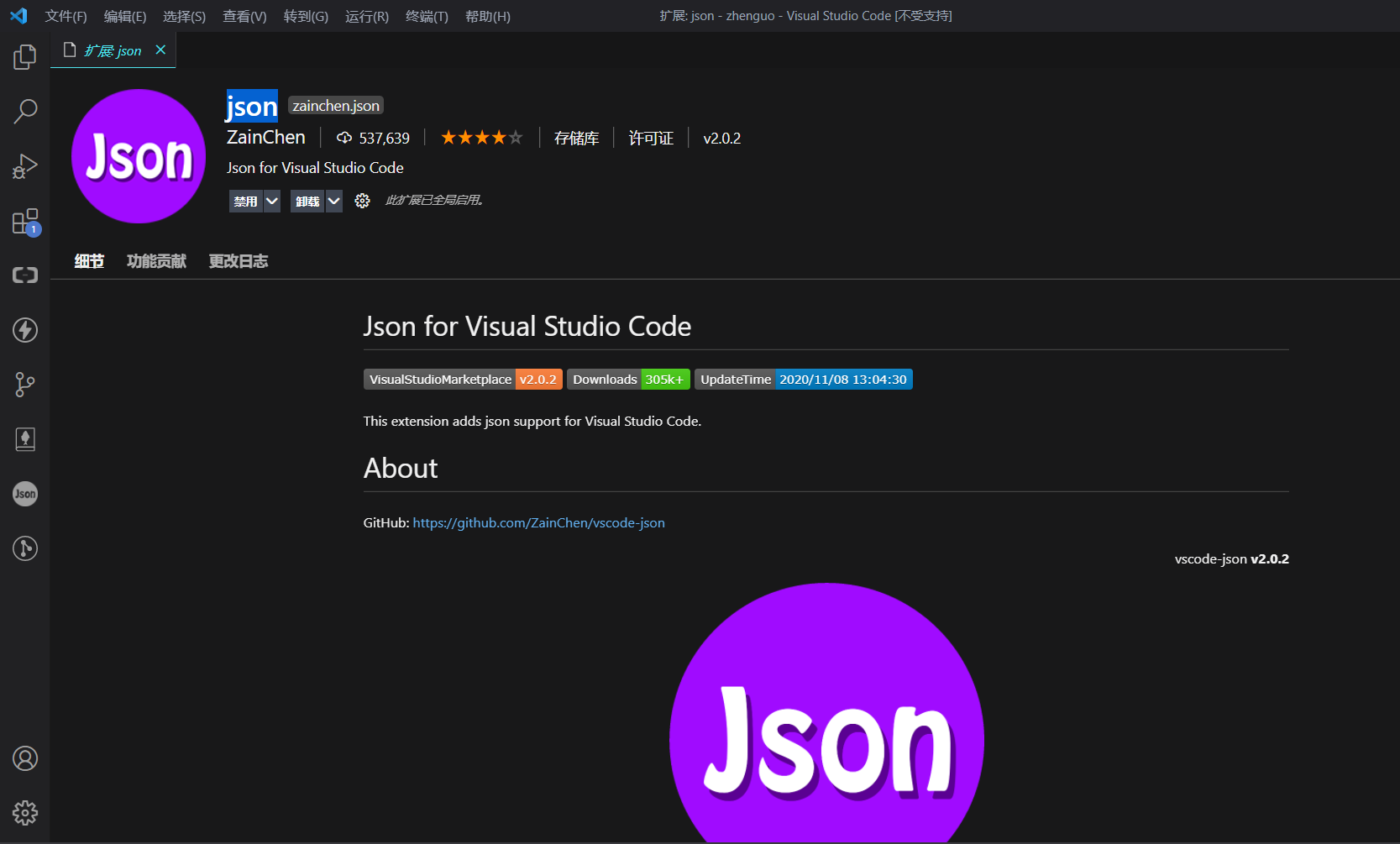
Task: Click the 此扩展已全局启用 status text
Action: pos(434,200)
